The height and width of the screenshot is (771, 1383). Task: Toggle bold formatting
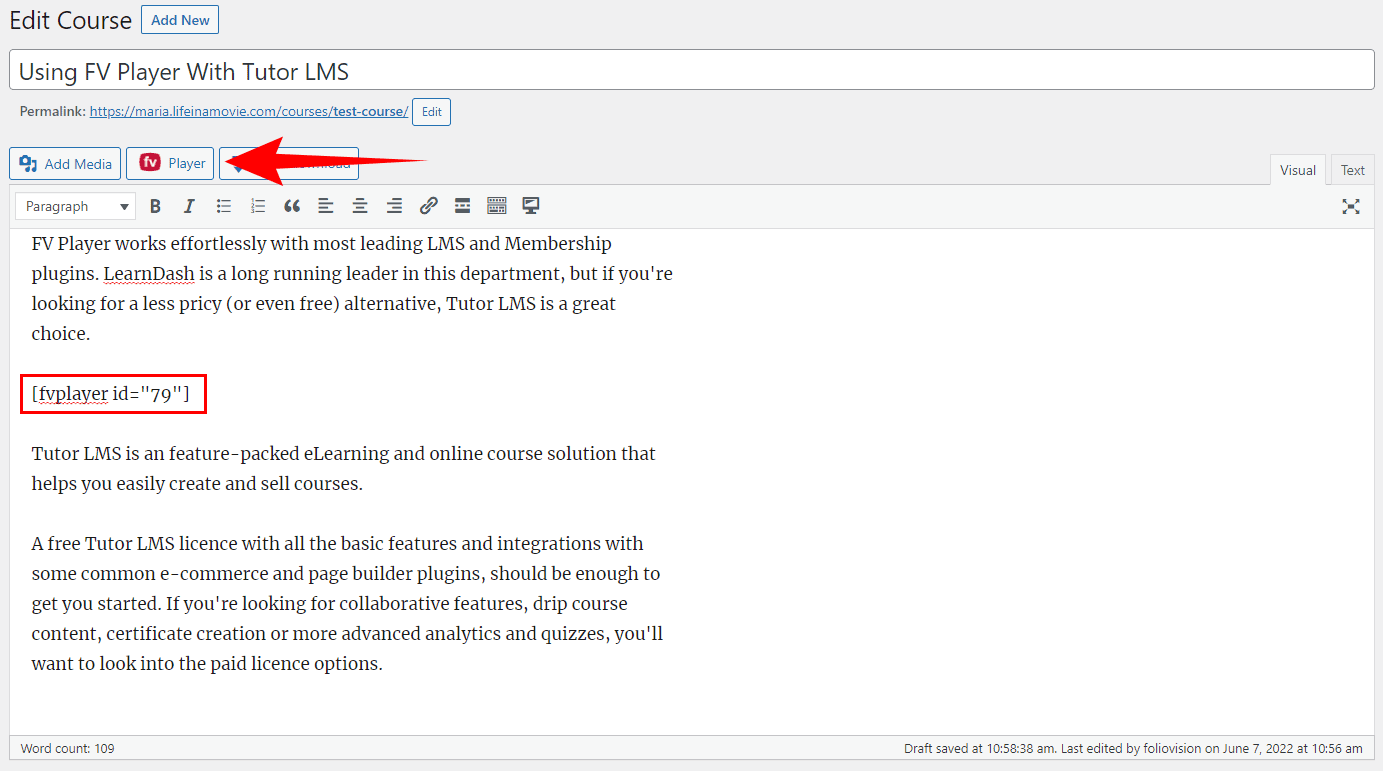(x=155, y=206)
